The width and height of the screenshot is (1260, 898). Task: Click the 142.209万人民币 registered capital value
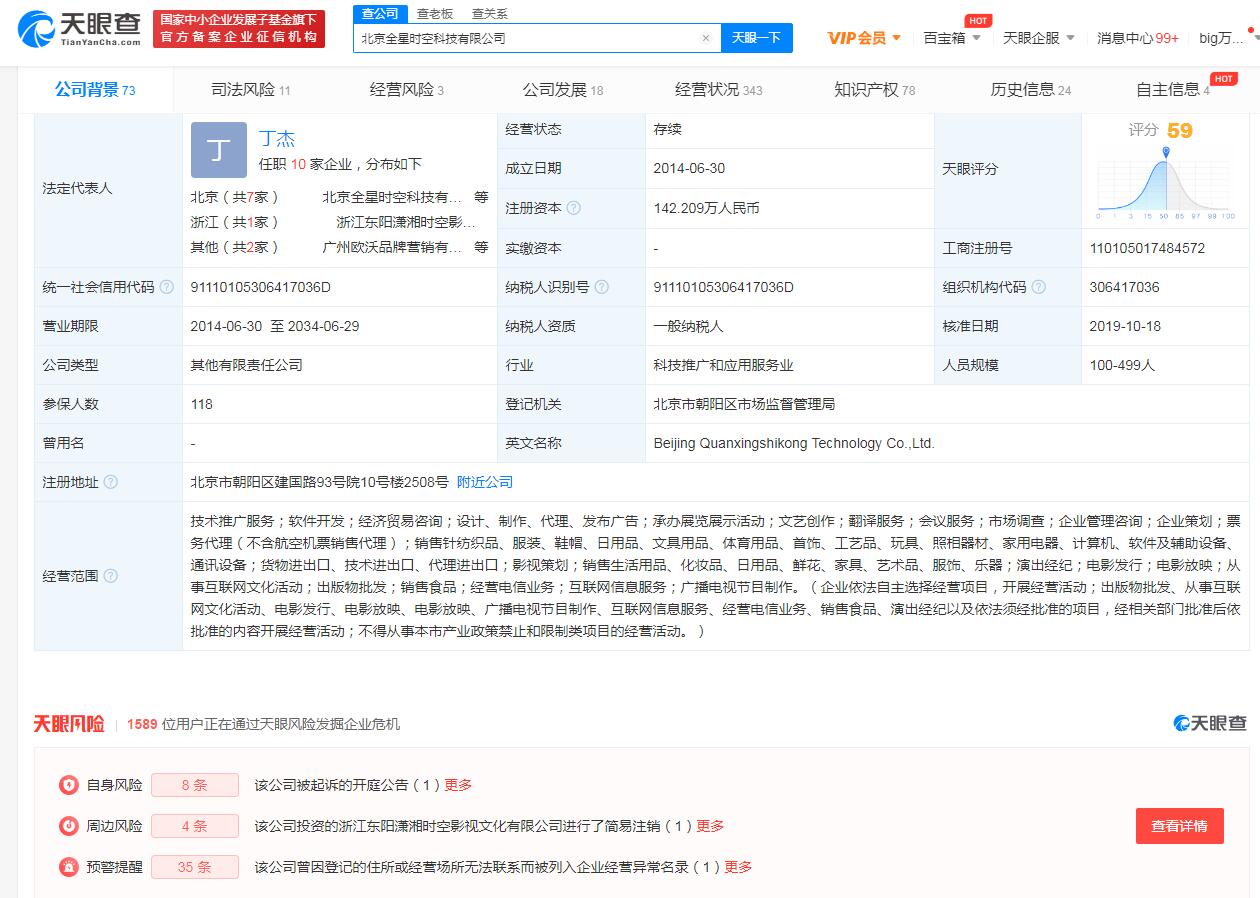[x=706, y=208]
